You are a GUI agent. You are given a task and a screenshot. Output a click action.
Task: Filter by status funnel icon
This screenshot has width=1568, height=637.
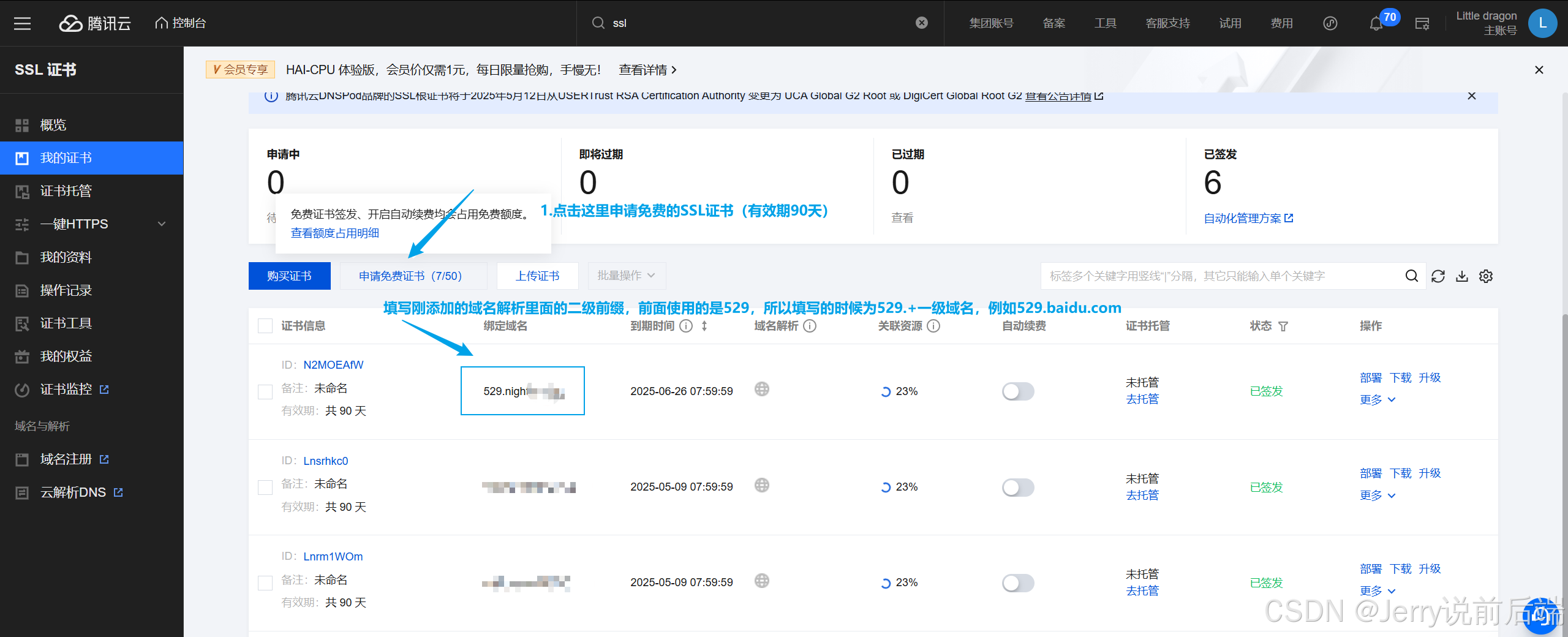tap(1283, 326)
